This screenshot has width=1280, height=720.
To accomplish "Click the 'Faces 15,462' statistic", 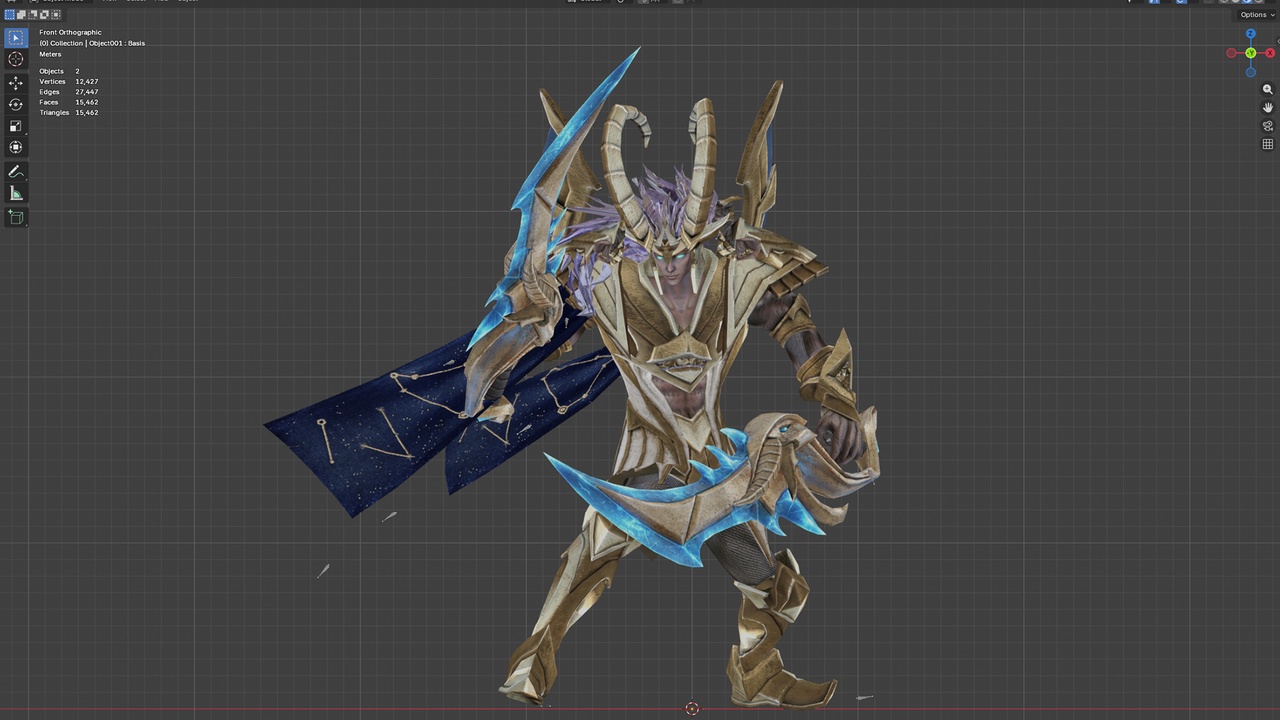I will (x=68, y=102).
